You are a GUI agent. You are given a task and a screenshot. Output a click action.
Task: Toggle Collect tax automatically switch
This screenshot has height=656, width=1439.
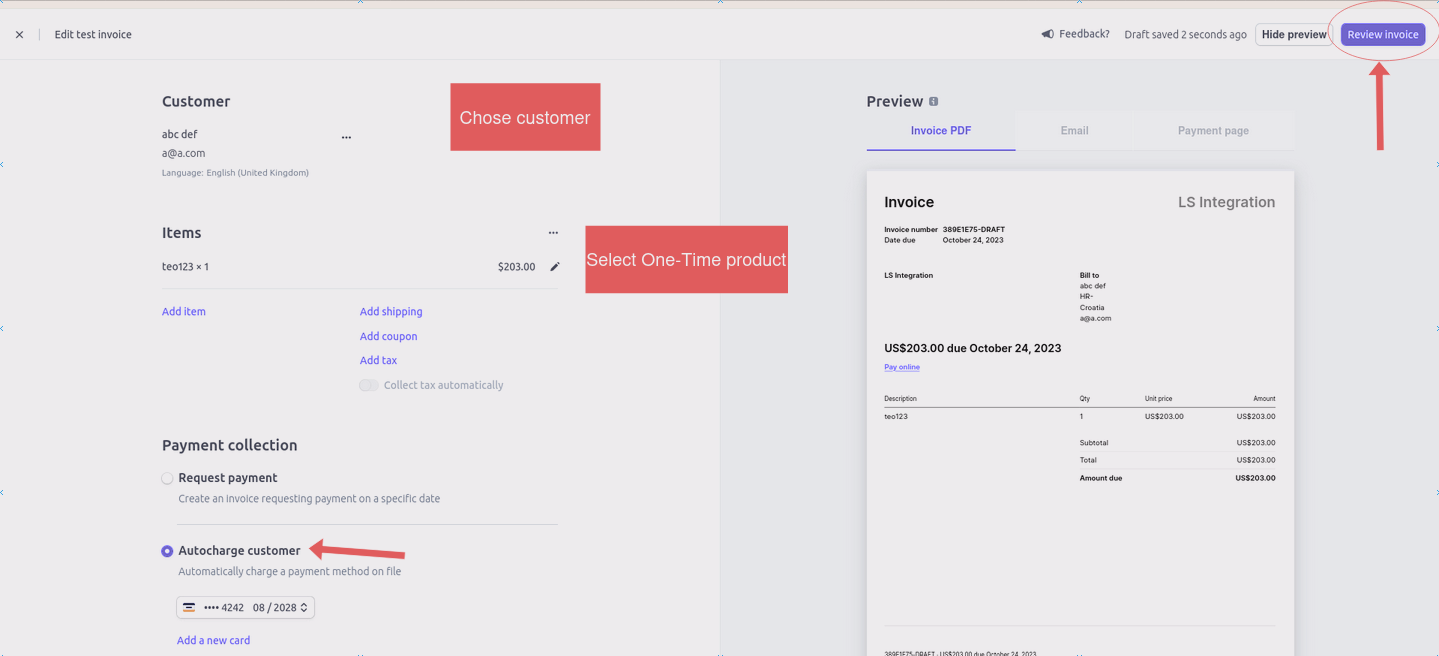pos(369,386)
